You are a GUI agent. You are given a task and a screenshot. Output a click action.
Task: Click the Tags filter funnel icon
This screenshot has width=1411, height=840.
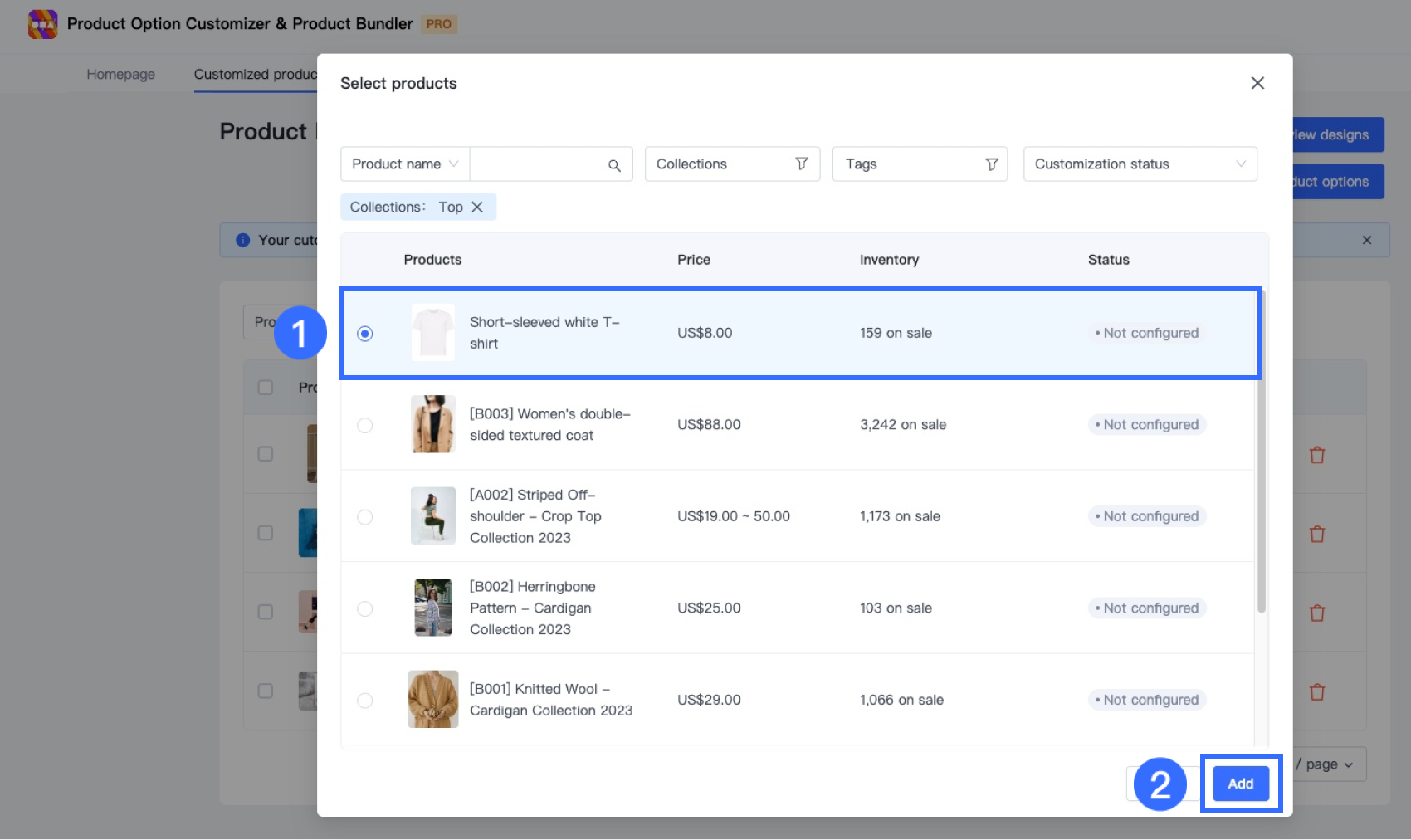(991, 164)
